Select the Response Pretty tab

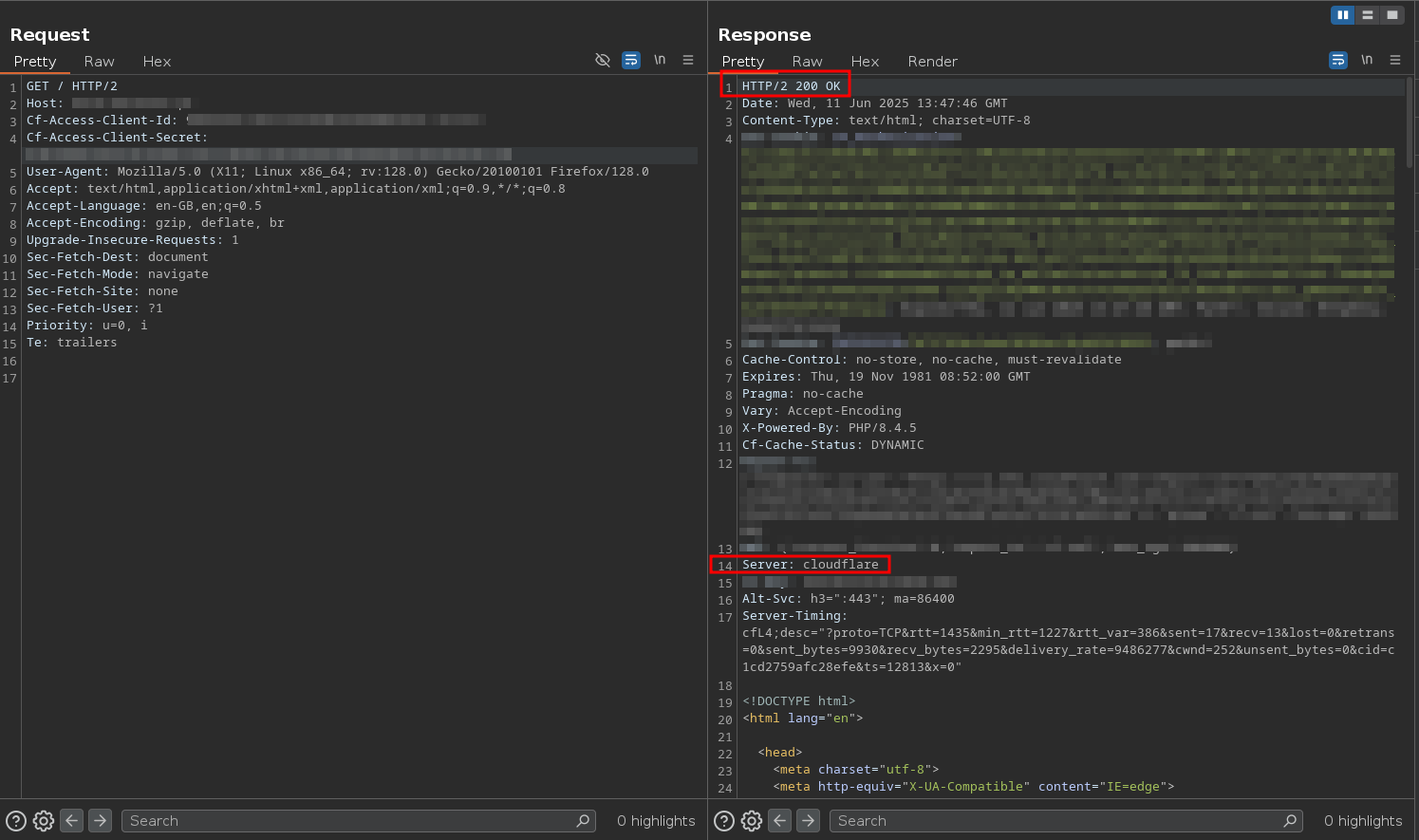(743, 61)
